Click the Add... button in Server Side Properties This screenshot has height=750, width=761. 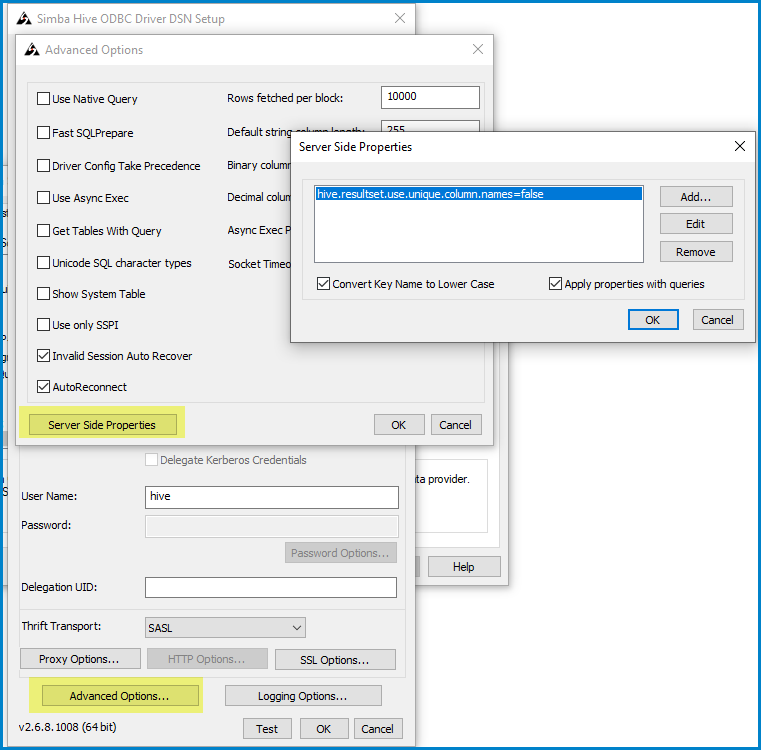[696, 197]
